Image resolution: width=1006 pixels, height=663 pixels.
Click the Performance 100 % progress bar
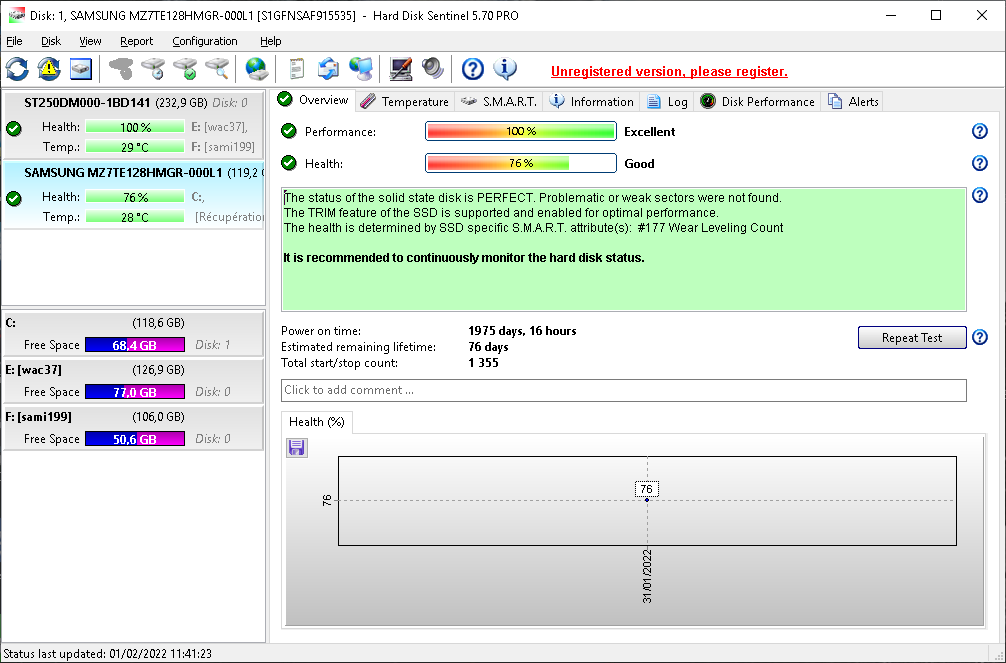521,131
